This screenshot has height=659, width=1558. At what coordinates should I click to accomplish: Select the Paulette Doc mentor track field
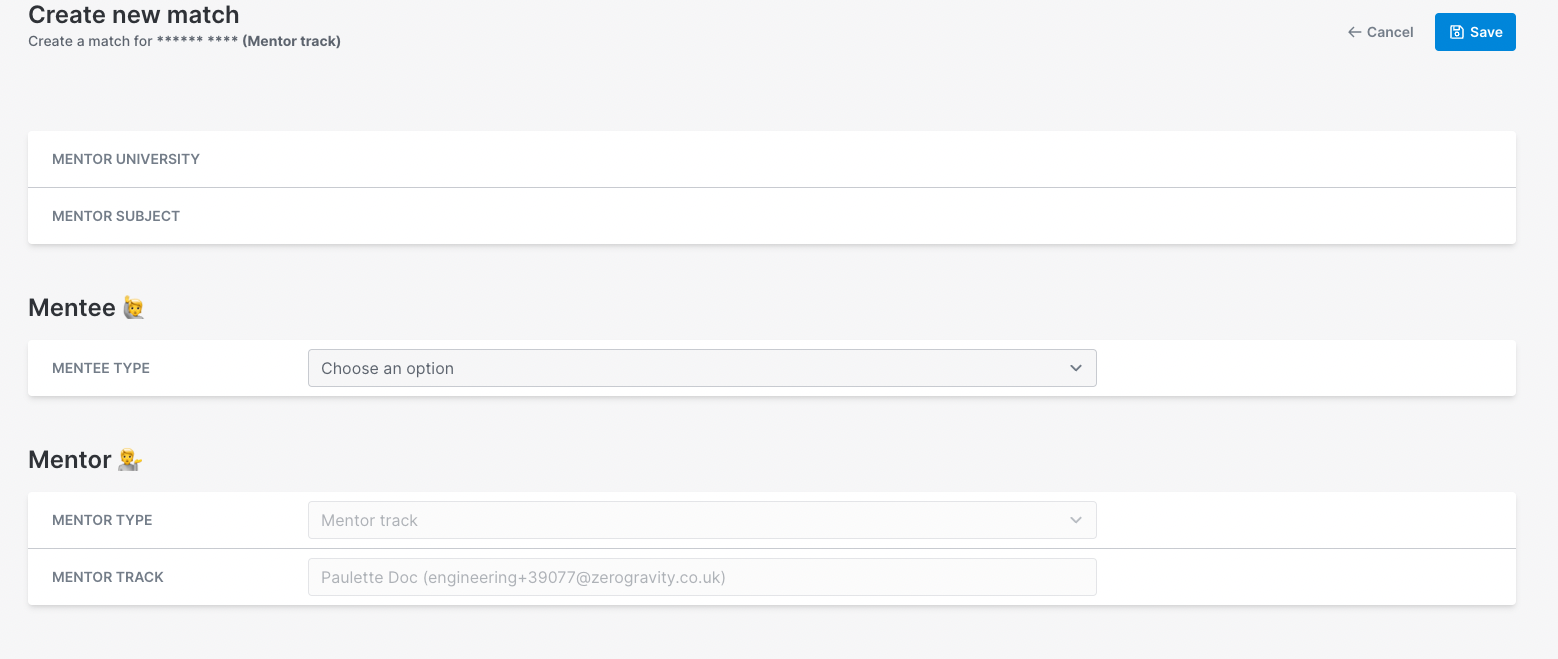coord(700,577)
